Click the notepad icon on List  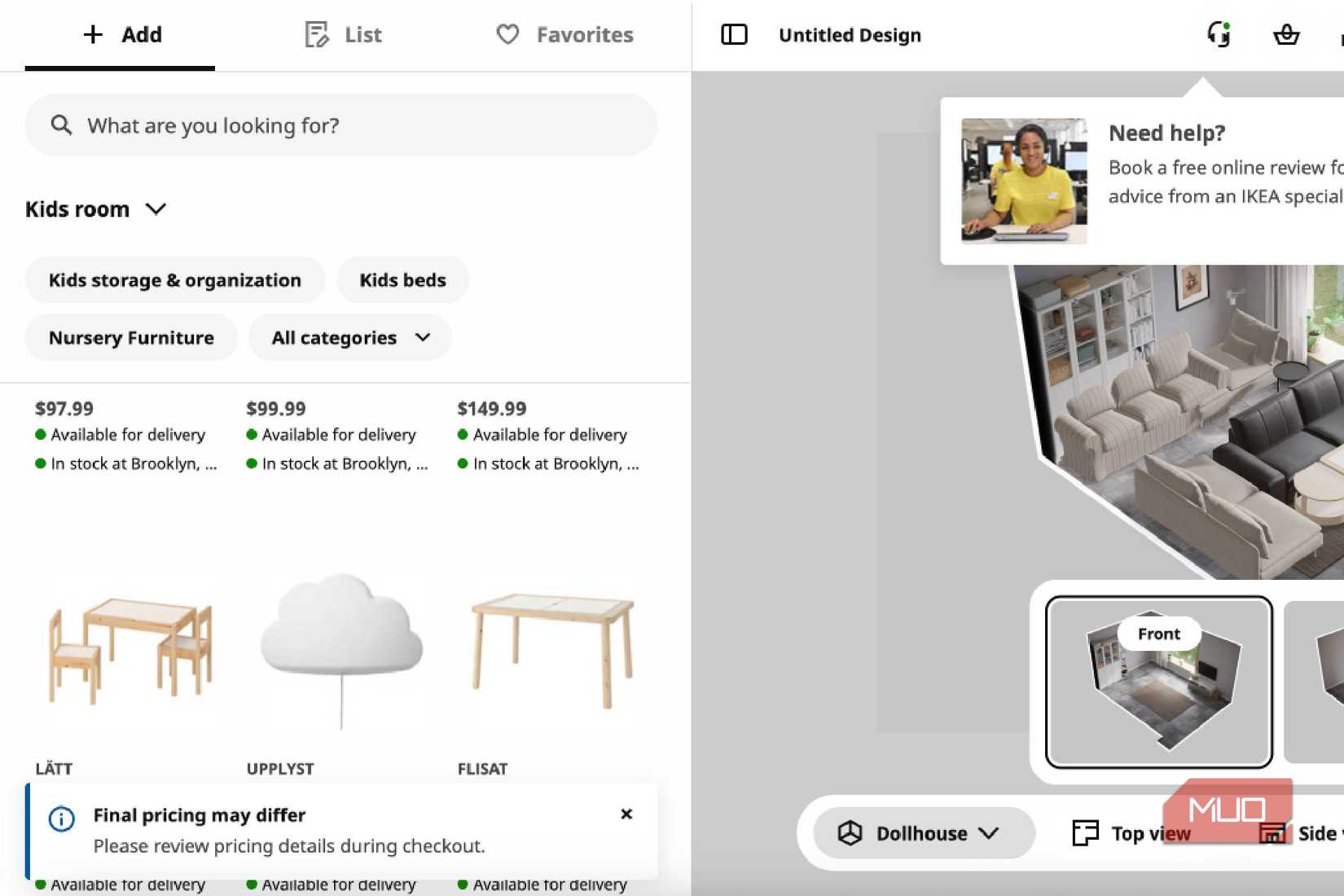point(316,34)
